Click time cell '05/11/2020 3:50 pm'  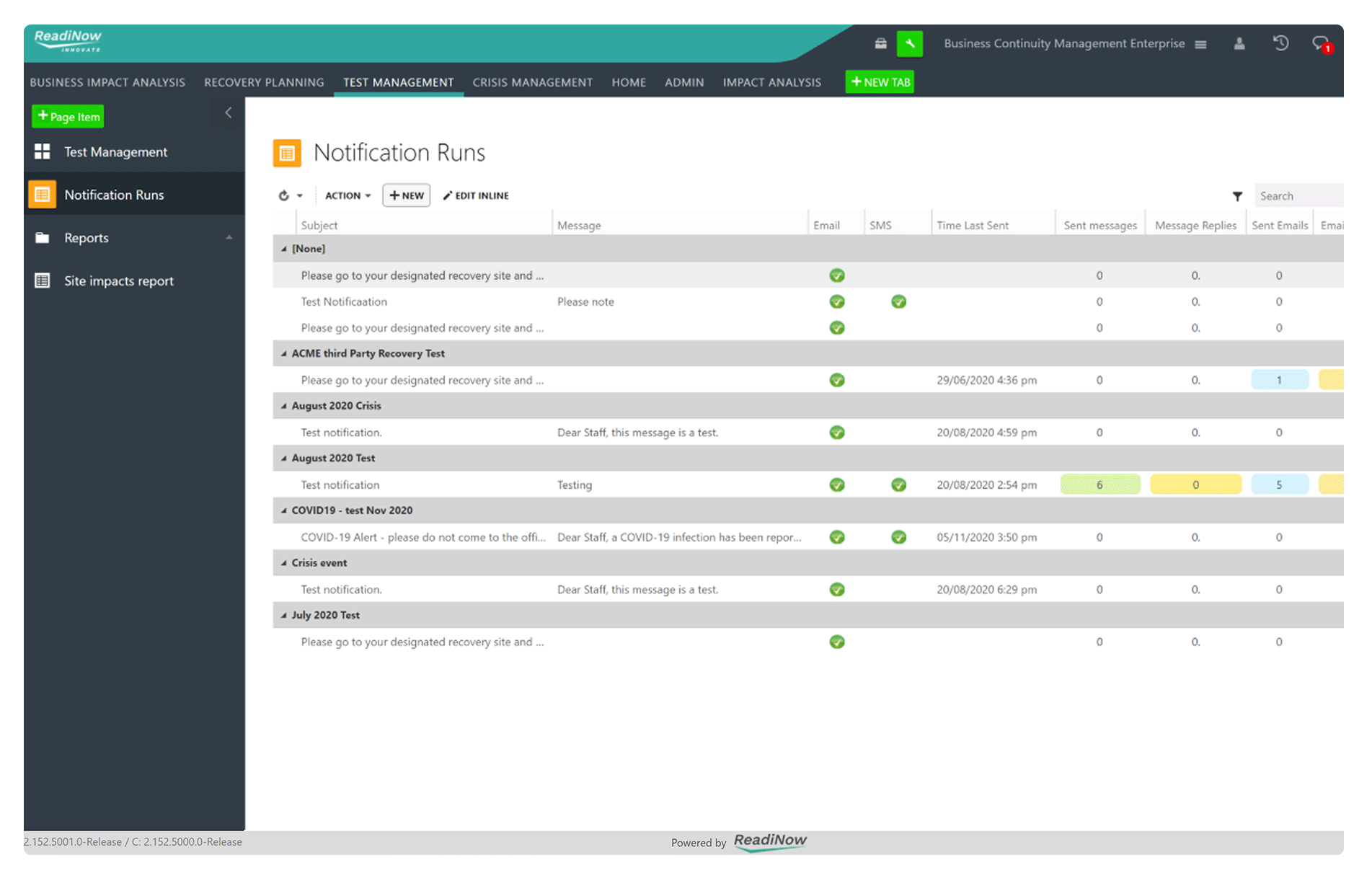pyautogui.click(x=987, y=537)
